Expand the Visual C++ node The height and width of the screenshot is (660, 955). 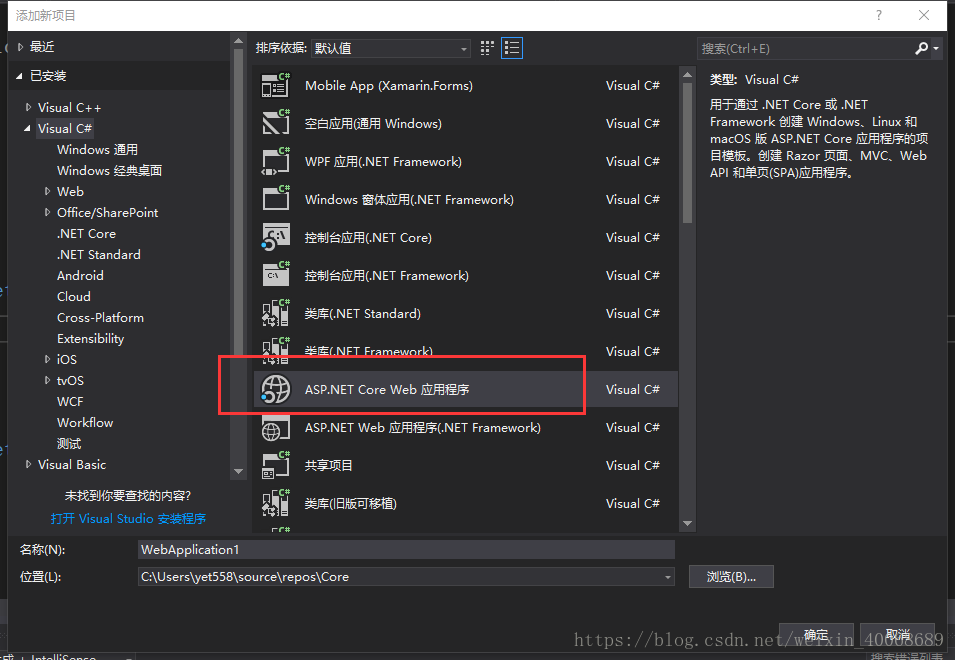coord(28,107)
